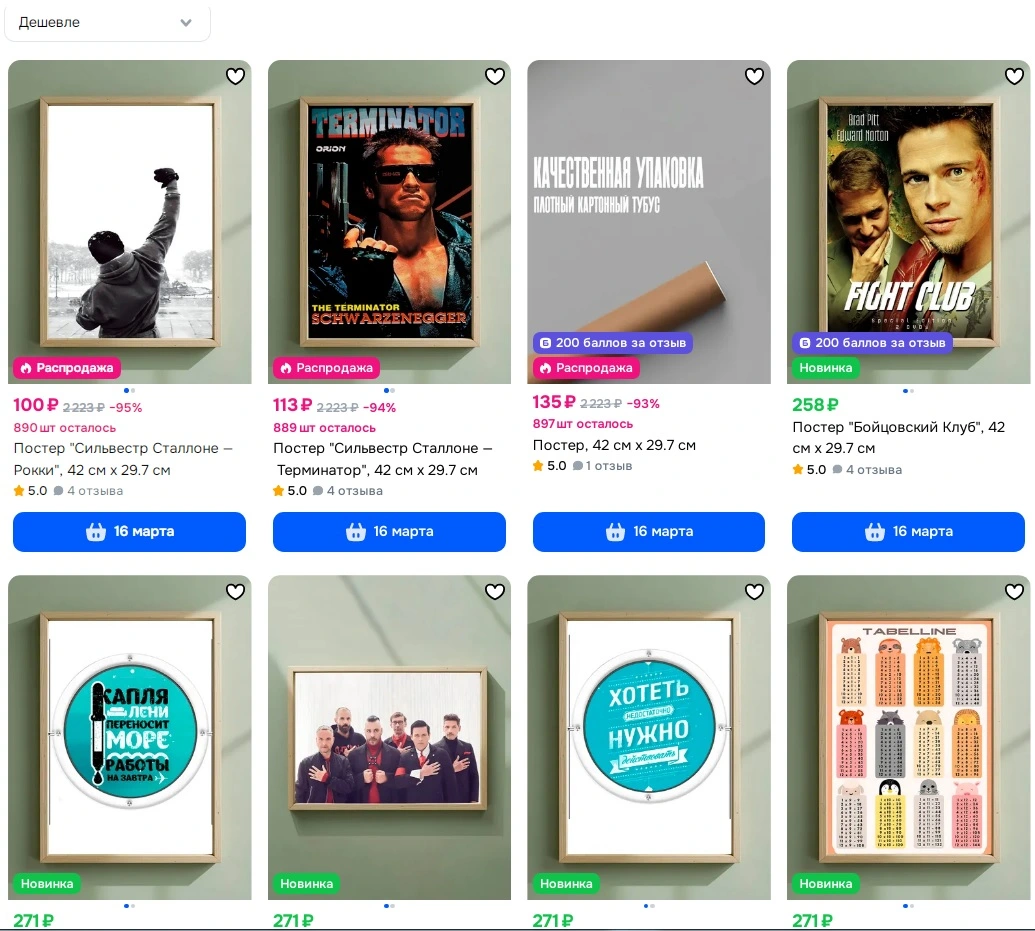
Task: Click Новинка badge on Капля лени poster
Action: [46, 883]
